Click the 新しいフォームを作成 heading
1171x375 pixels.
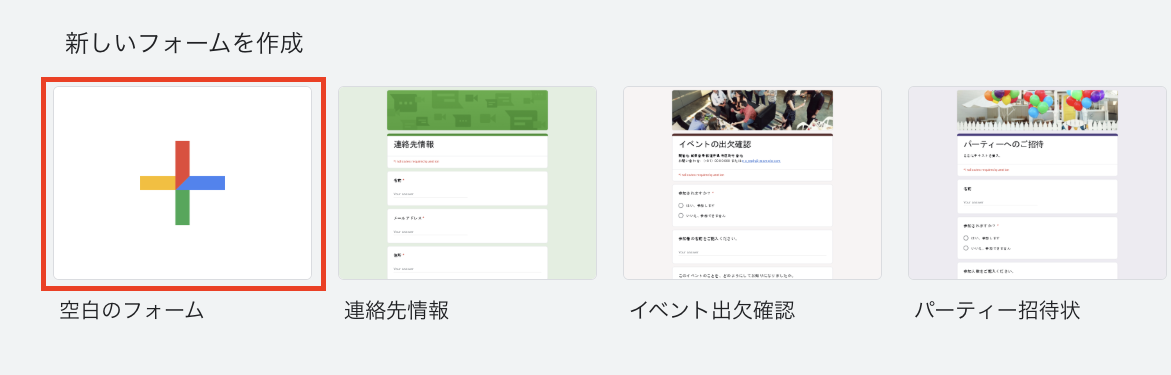184,43
